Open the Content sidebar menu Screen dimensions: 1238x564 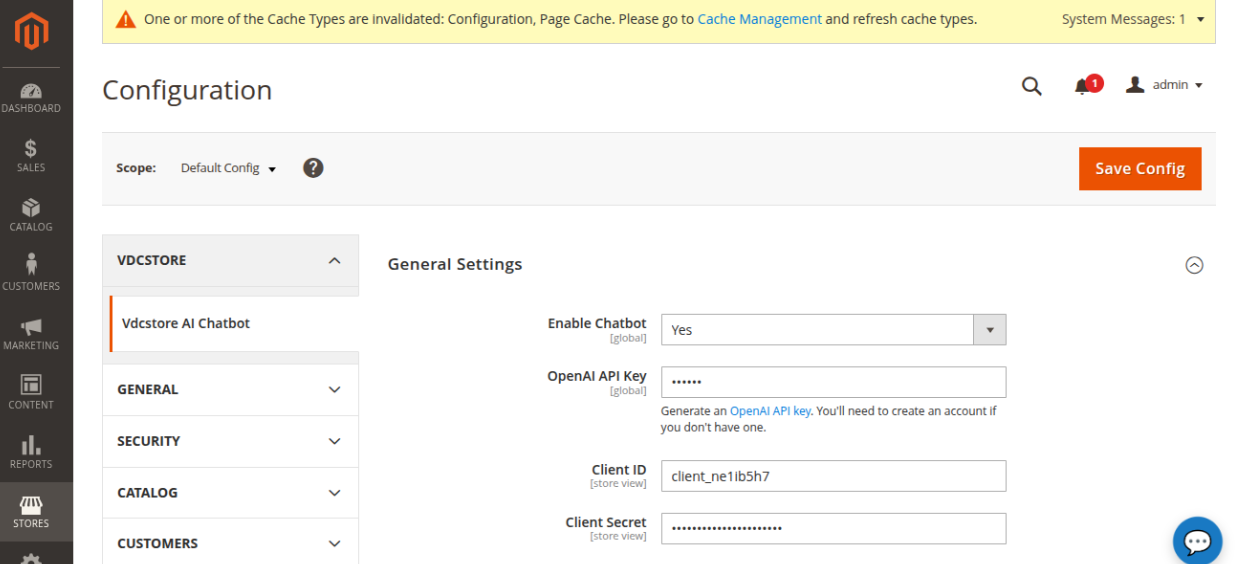click(x=31, y=393)
